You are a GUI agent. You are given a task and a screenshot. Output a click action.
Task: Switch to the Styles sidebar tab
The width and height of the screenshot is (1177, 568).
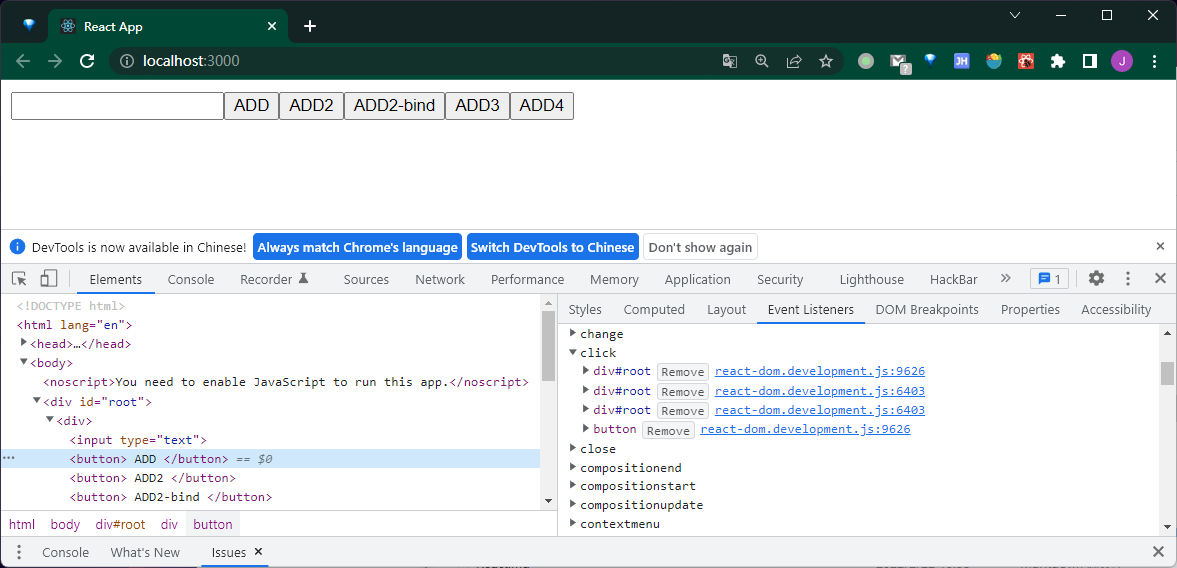[x=585, y=309]
